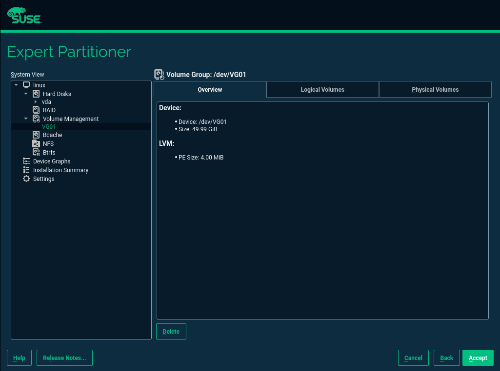
Task: Select the vda disk entry
Action: [46, 102]
